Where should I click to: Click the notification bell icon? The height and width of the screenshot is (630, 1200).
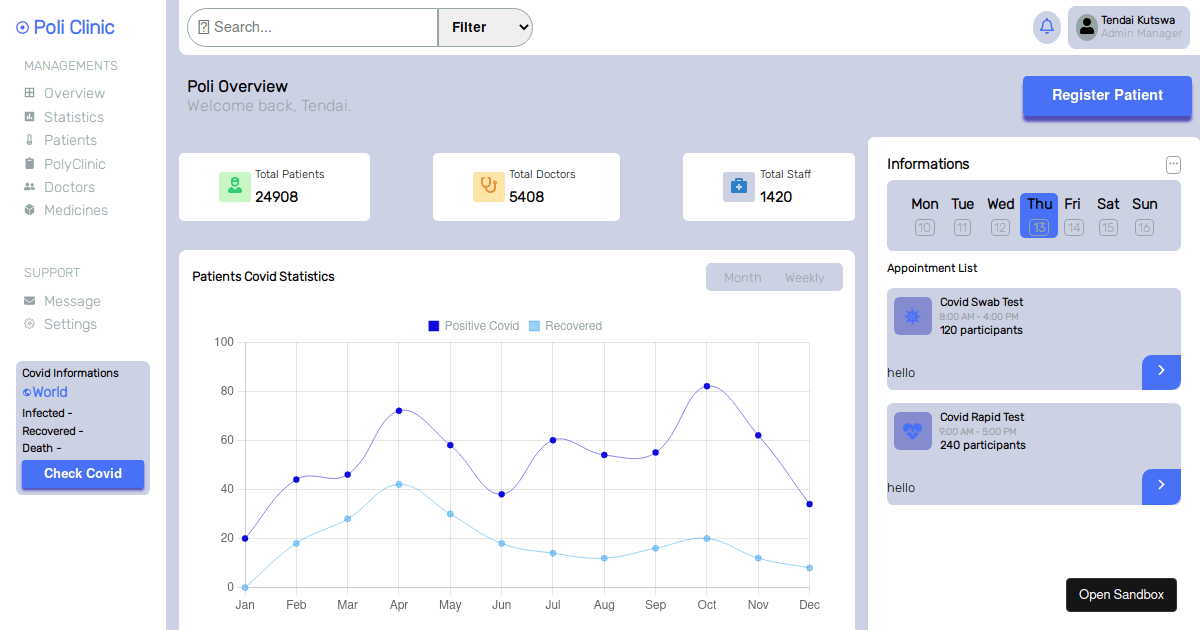1047,27
